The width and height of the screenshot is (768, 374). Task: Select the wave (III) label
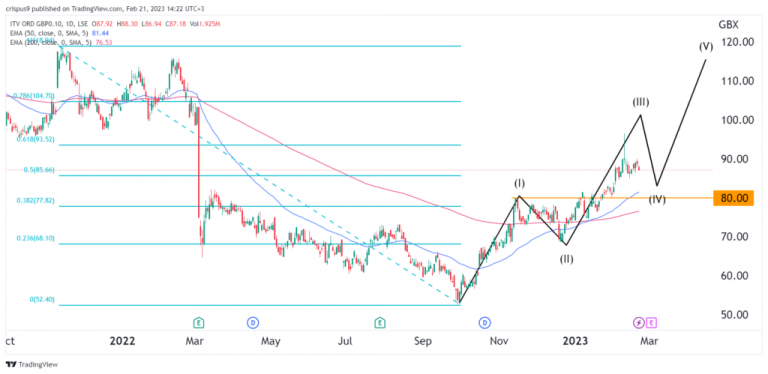(641, 102)
